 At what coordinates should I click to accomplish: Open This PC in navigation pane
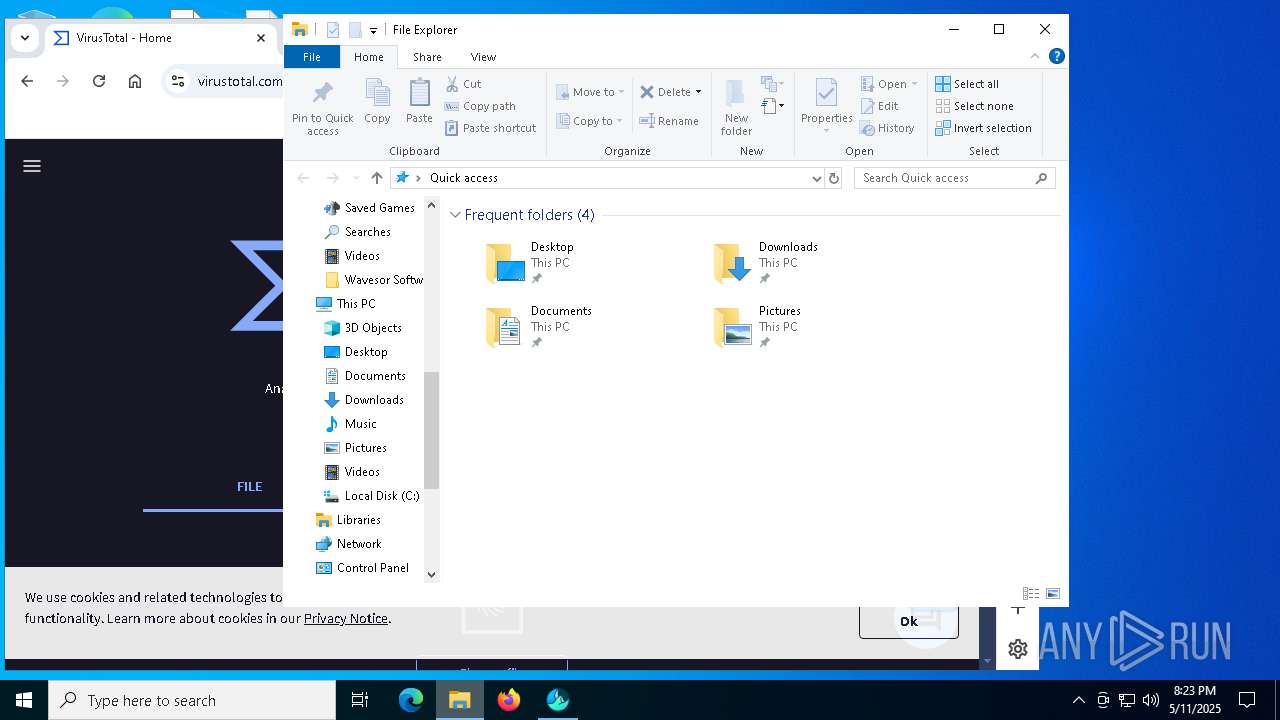point(356,304)
